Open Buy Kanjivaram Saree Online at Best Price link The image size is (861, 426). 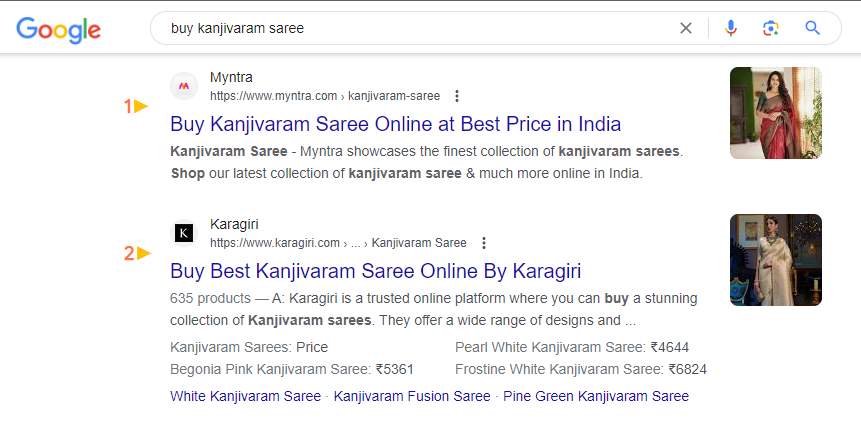point(395,124)
